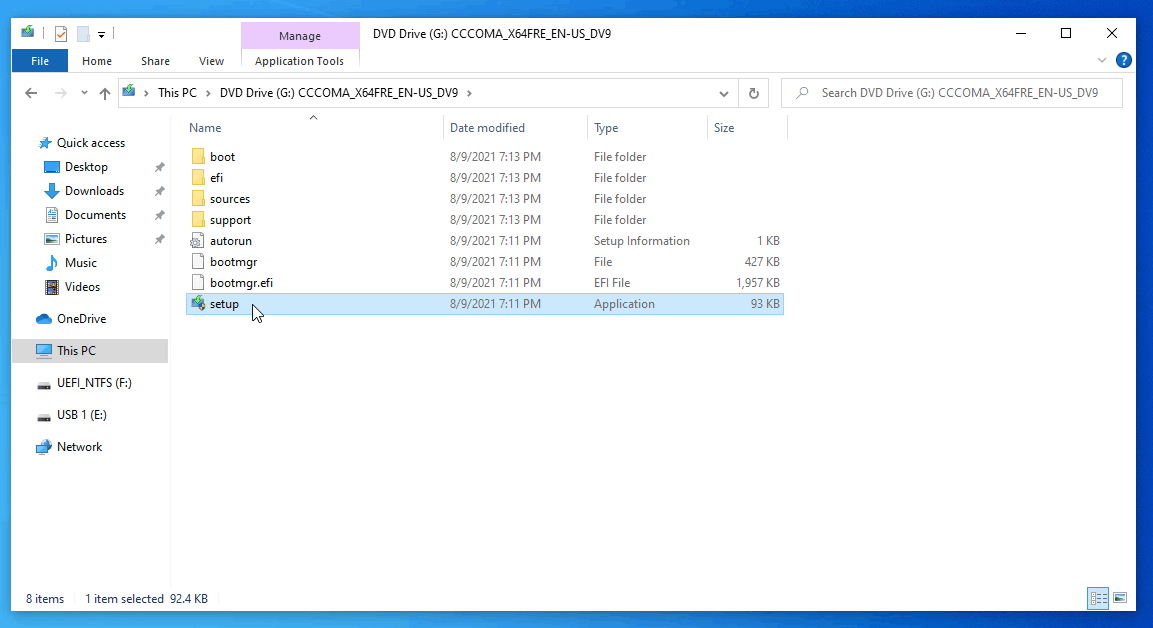Unpin Documents using its pin icon

(159, 215)
